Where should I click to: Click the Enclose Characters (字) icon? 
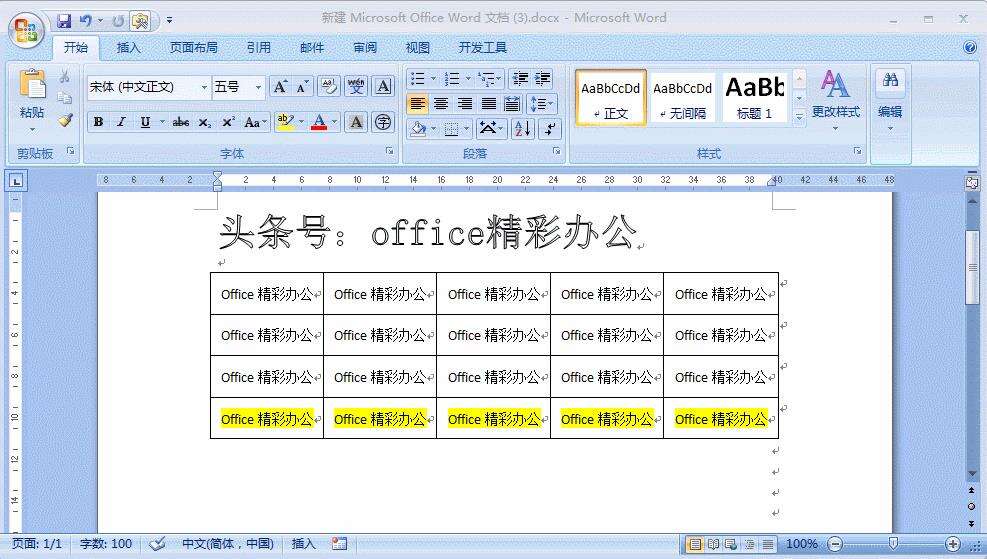[383, 122]
